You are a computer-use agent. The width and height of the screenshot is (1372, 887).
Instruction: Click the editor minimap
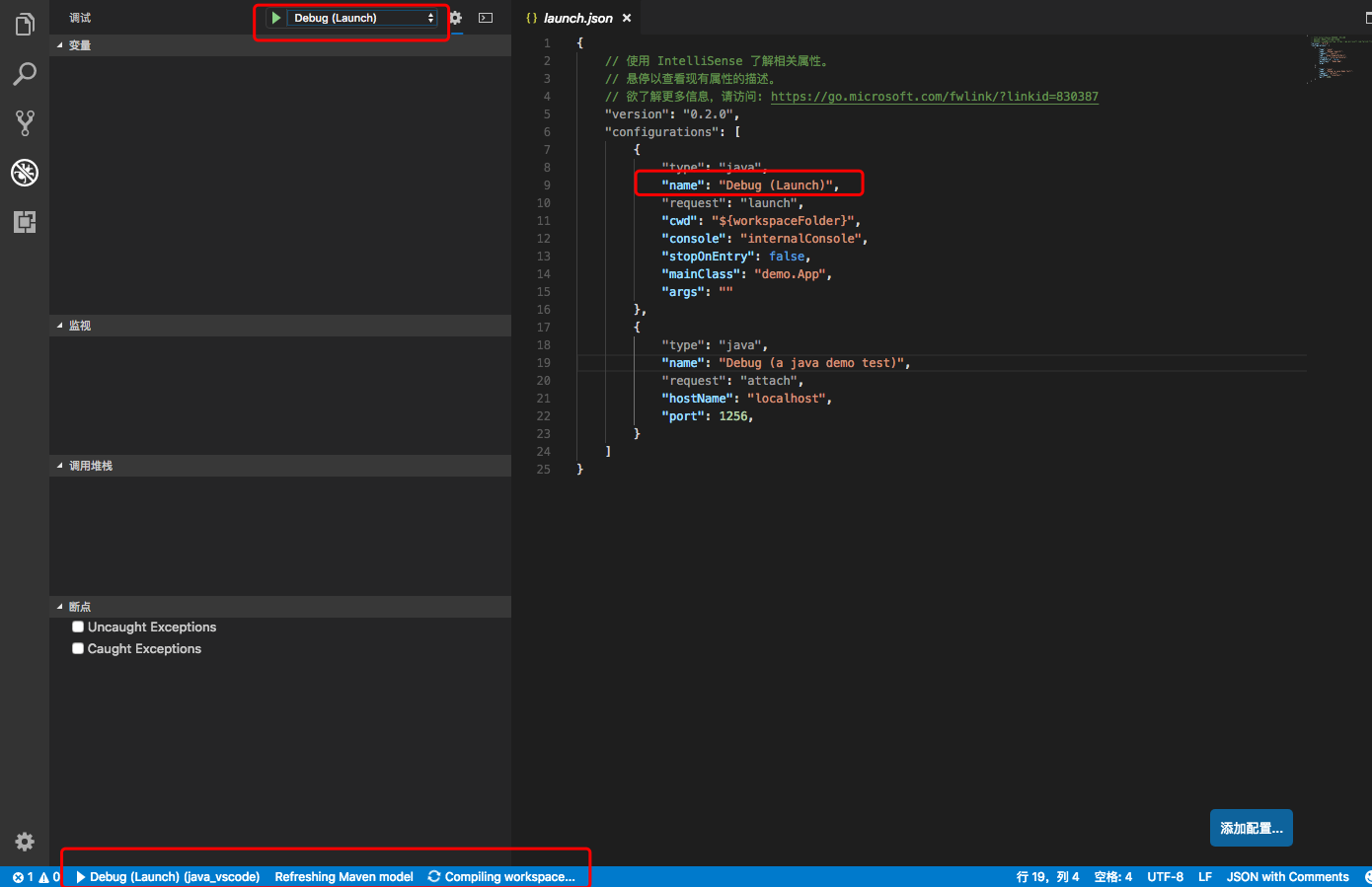click(x=1337, y=59)
